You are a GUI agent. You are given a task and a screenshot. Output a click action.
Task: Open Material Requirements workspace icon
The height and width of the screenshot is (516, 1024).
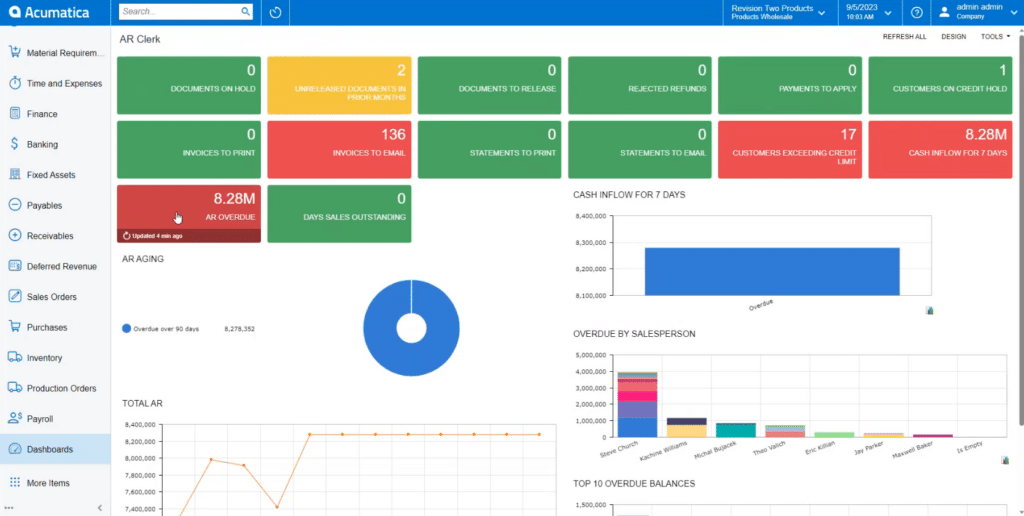pos(14,52)
